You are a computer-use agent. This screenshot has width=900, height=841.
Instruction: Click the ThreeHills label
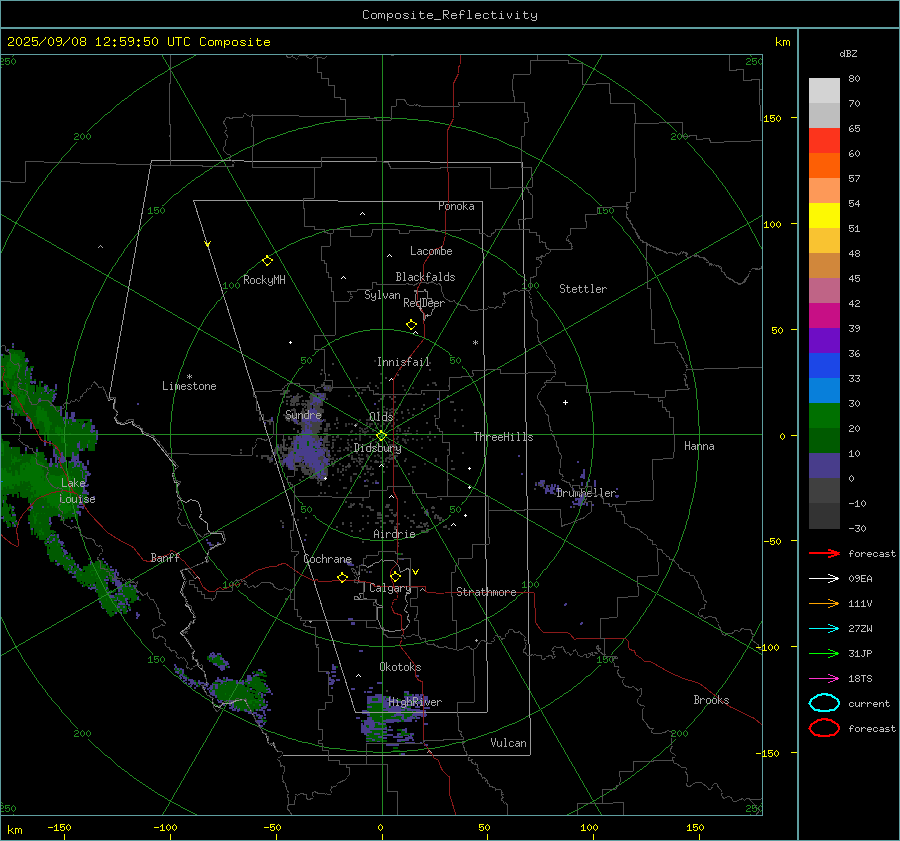click(503, 437)
